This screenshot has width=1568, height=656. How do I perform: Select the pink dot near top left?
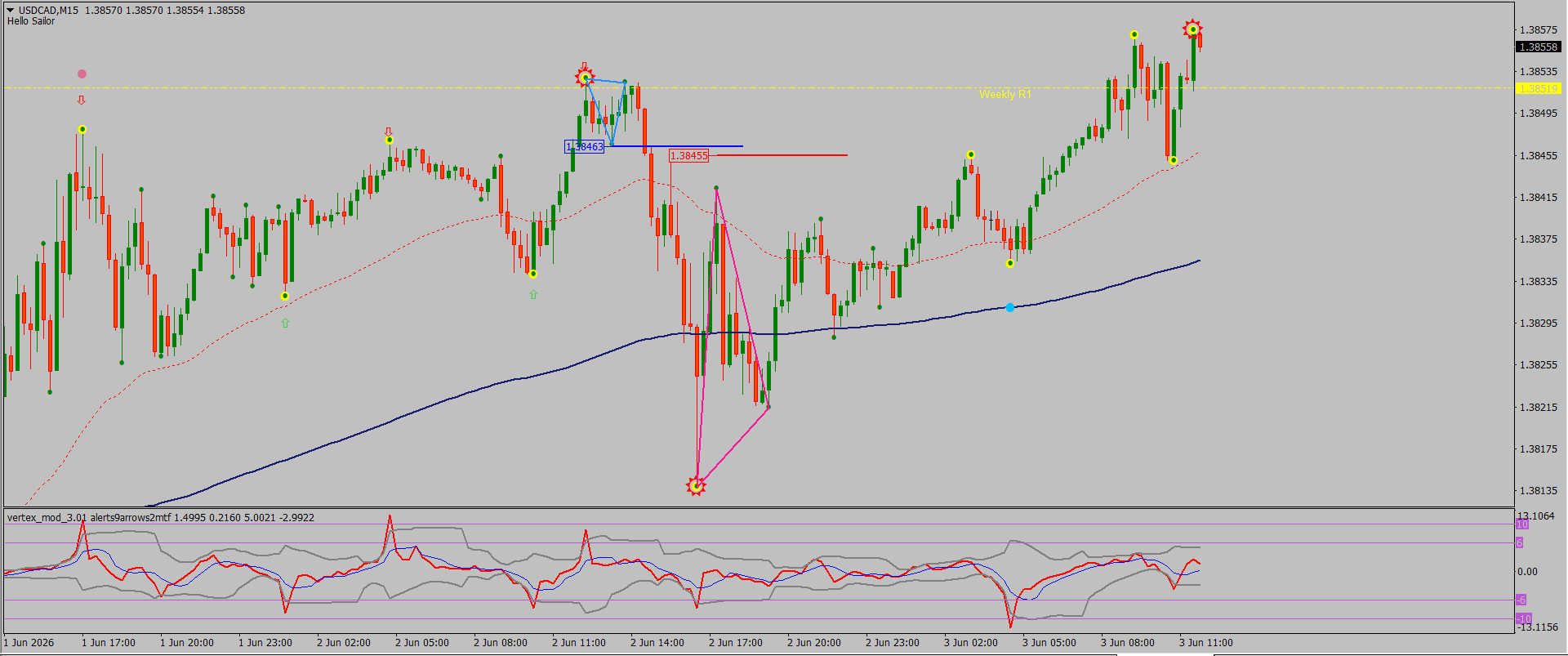pyautogui.click(x=82, y=74)
